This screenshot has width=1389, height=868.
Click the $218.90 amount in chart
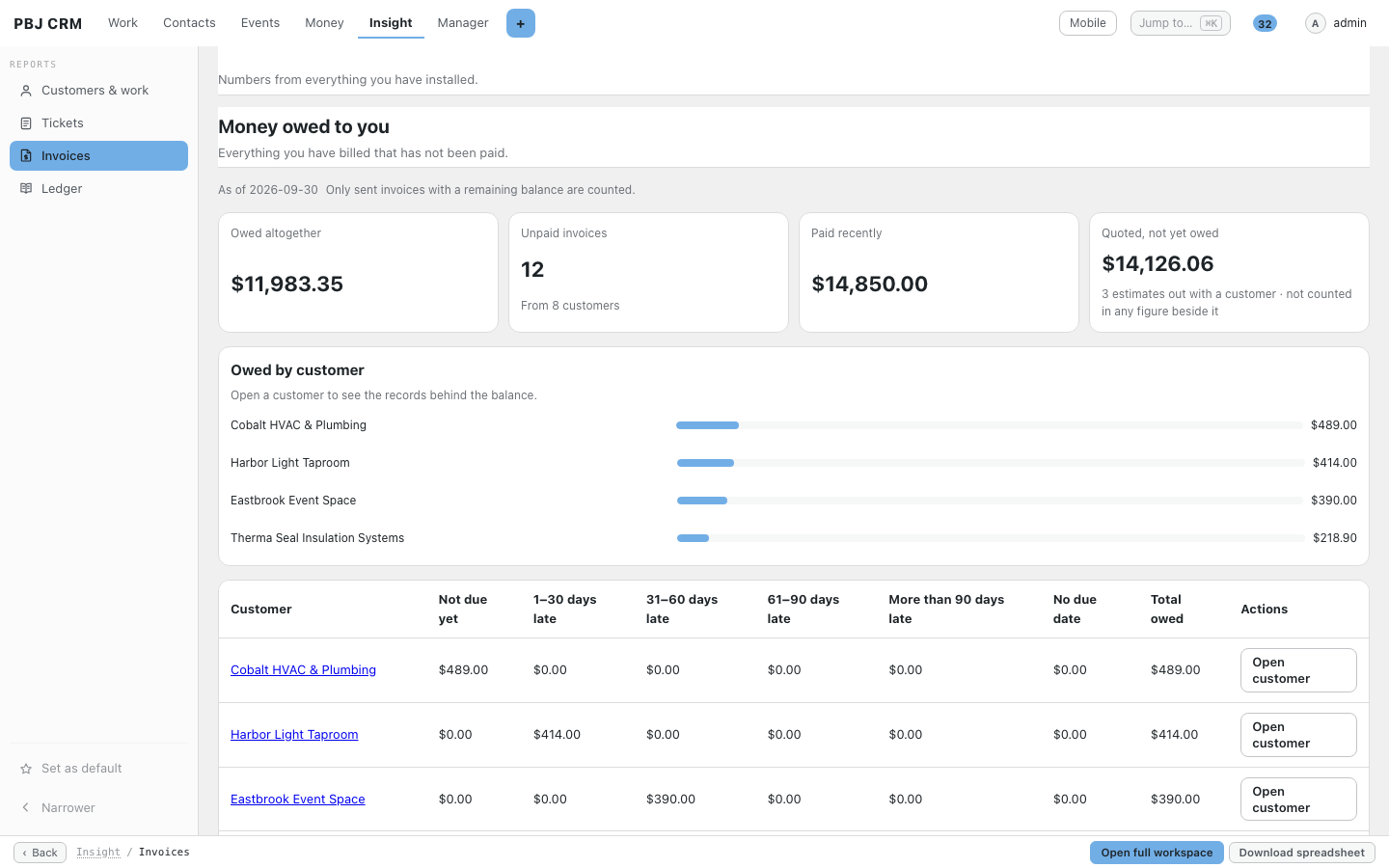(x=1335, y=538)
